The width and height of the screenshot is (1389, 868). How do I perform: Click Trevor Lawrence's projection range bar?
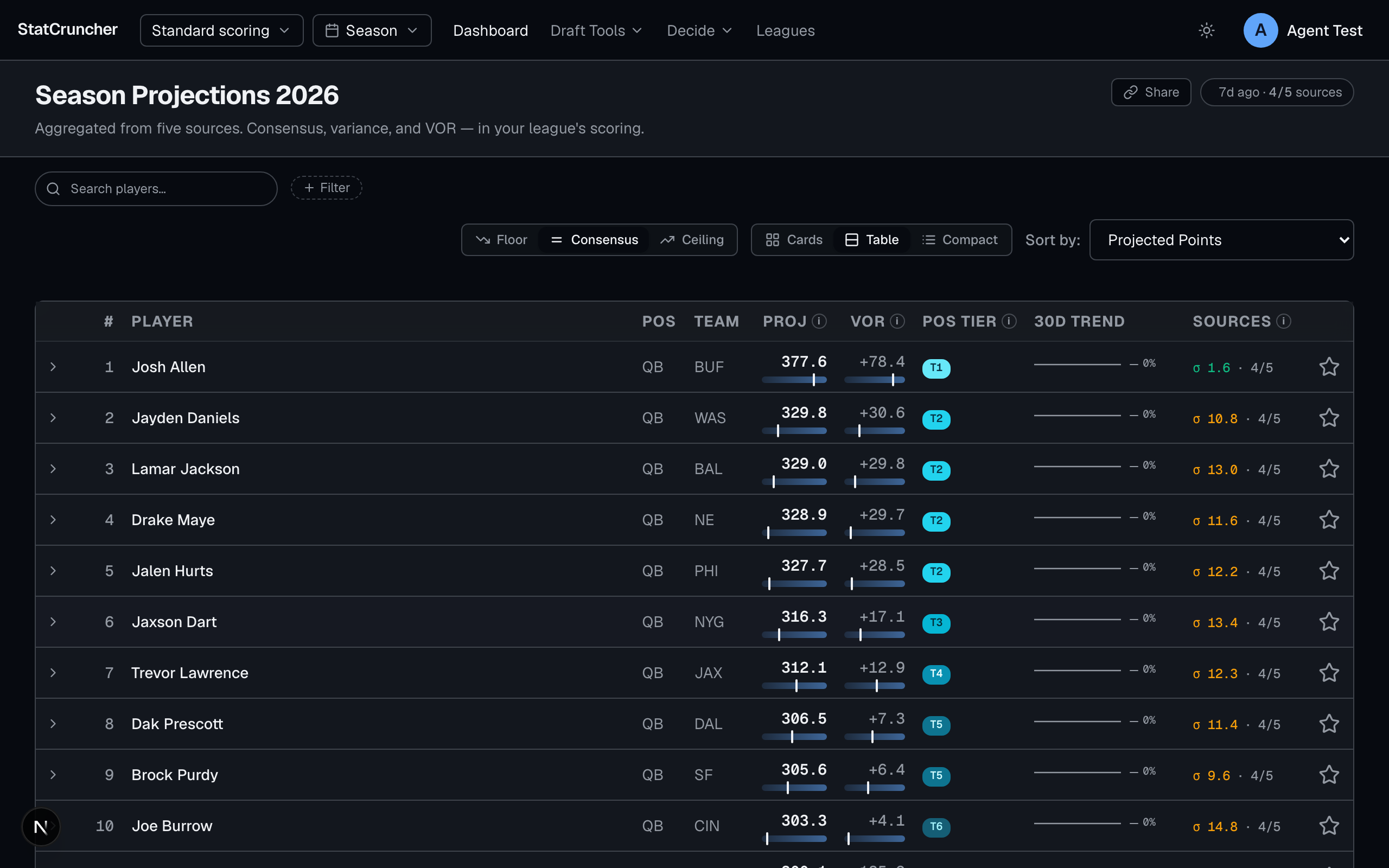click(x=794, y=685)
